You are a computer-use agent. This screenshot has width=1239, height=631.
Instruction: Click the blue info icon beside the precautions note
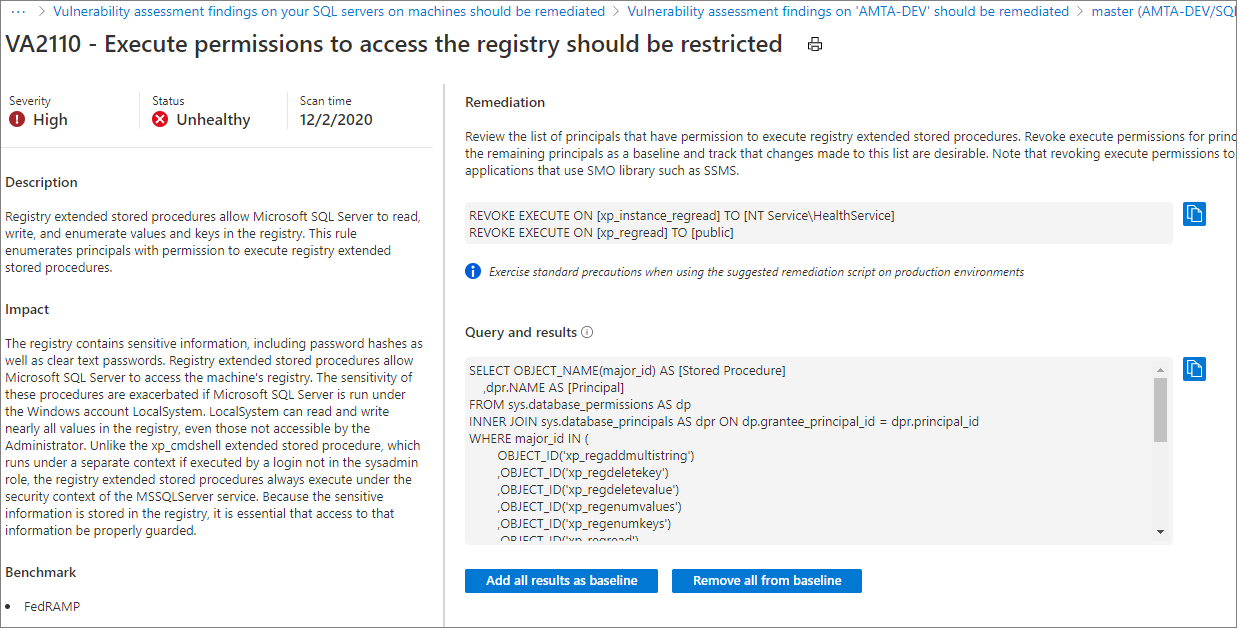[474, 271]
